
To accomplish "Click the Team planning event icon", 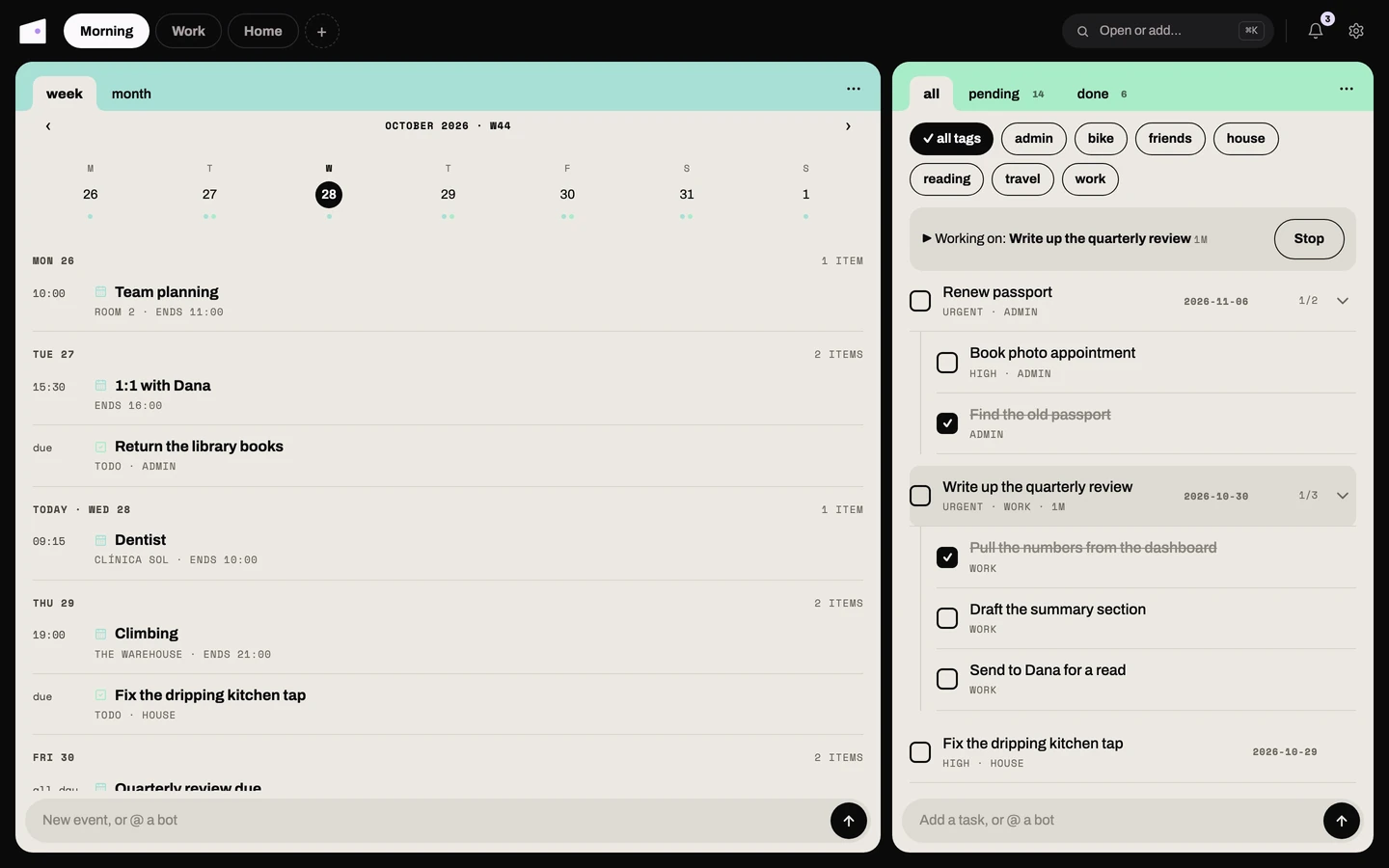I will 100,291.
